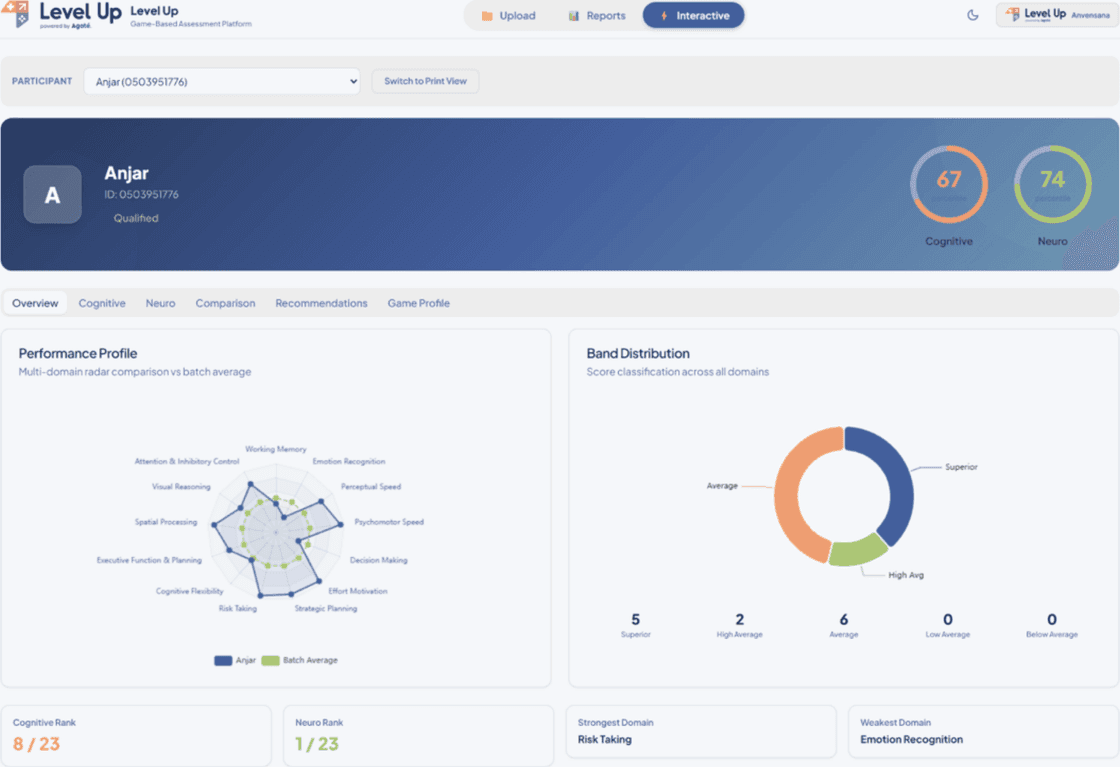Switch to the Cognitive tab
This screenshot has width=1120, height=767.
tap(102, 303)
